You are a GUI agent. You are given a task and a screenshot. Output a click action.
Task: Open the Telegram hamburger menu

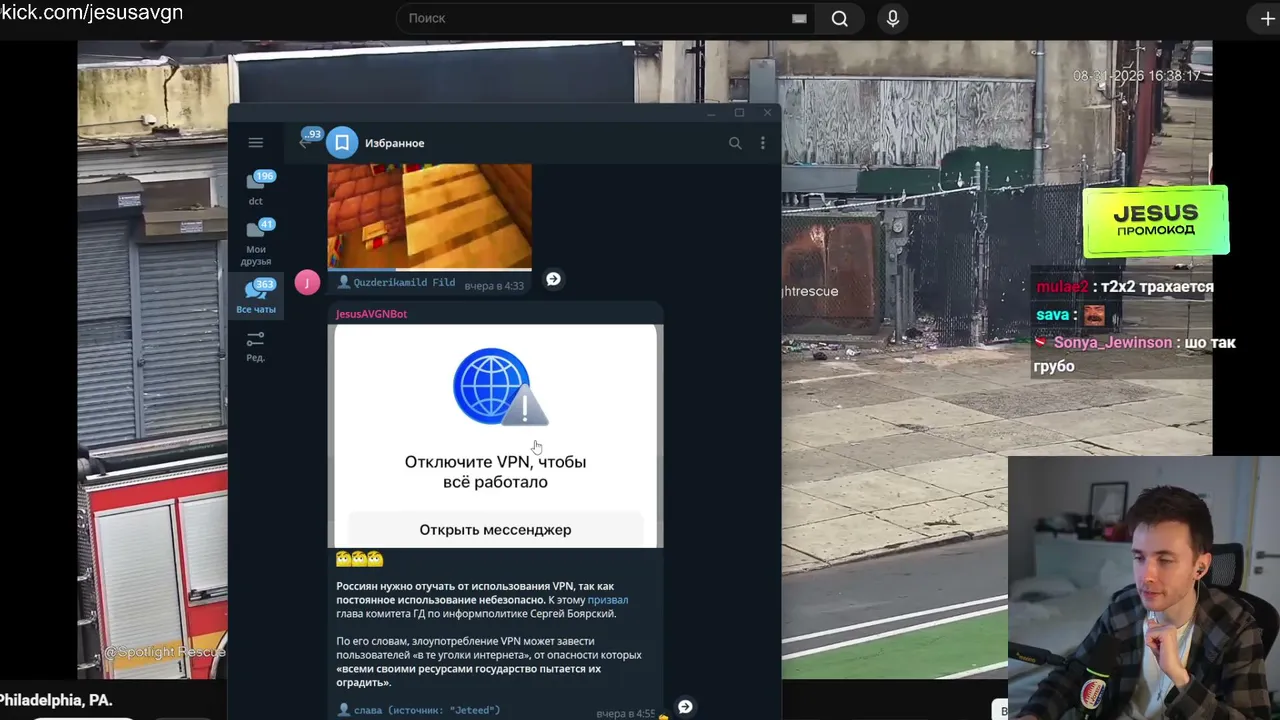tap(255, 143)
